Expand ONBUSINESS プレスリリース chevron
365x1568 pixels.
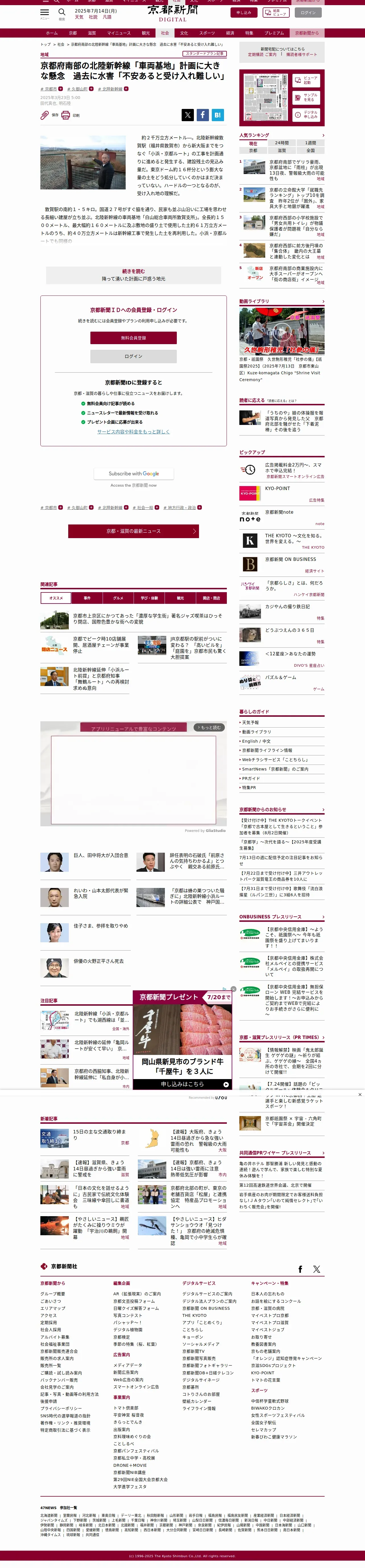[323, 917]
